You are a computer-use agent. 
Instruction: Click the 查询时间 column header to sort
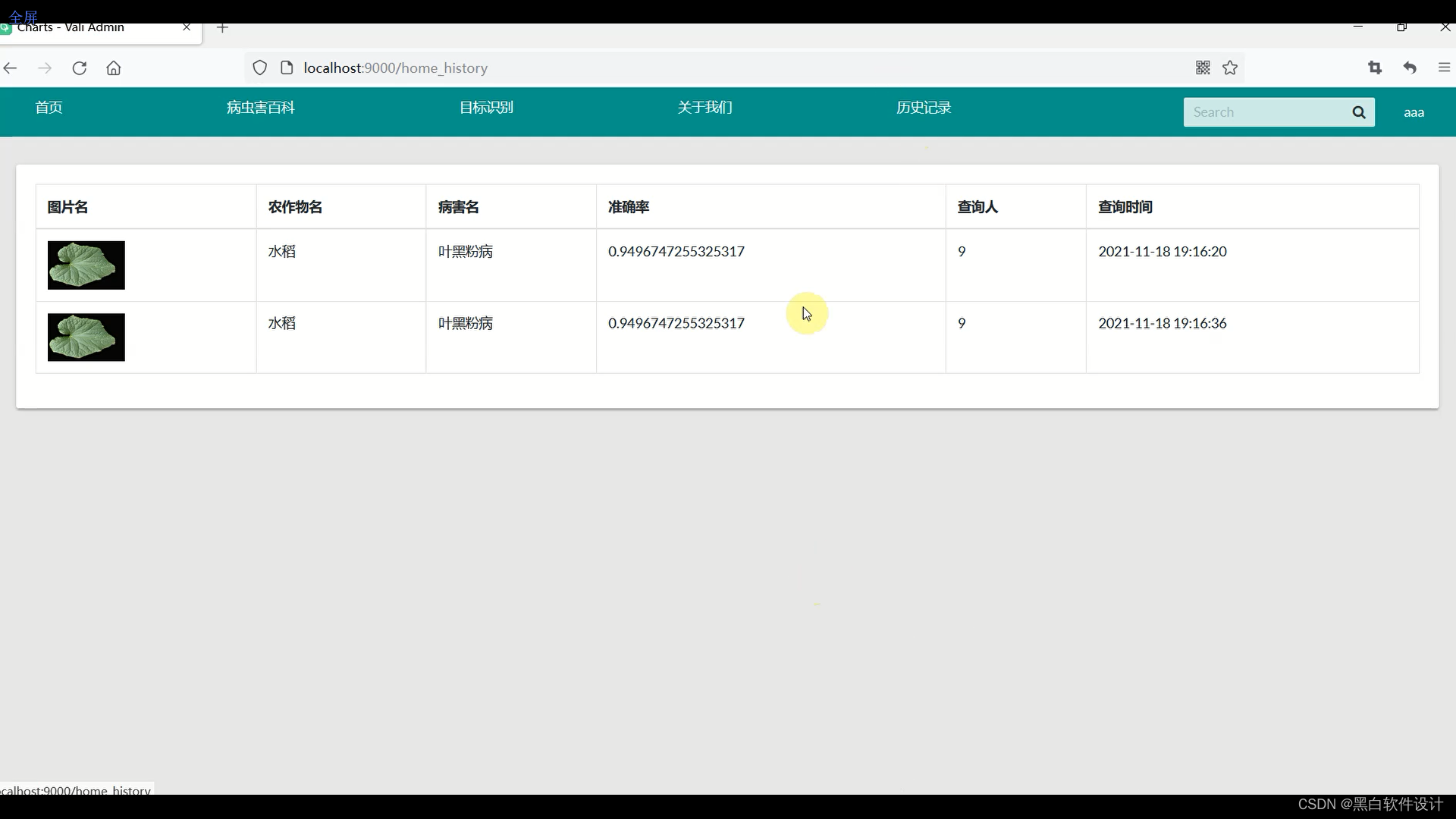coord(1126,207)
